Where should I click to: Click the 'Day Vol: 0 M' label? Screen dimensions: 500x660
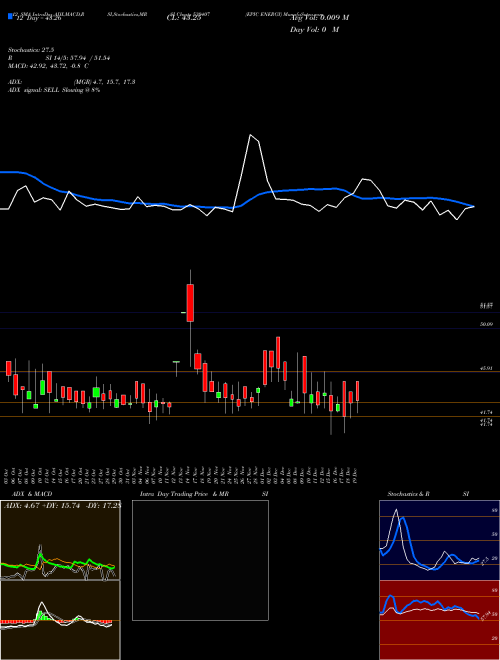click(x=314, y=30)
